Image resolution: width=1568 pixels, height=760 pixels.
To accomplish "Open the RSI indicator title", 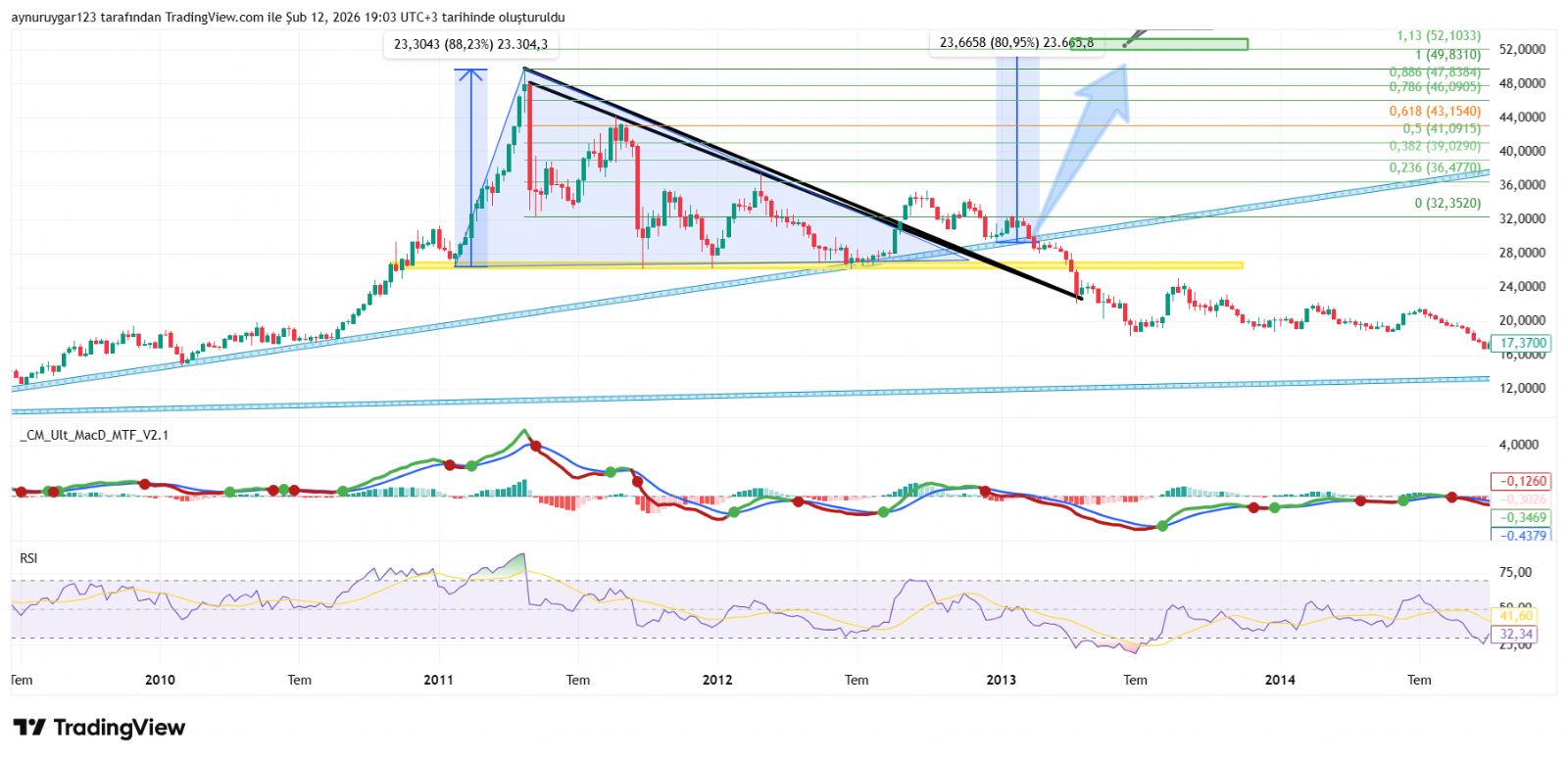I will (x=28, y=558).
